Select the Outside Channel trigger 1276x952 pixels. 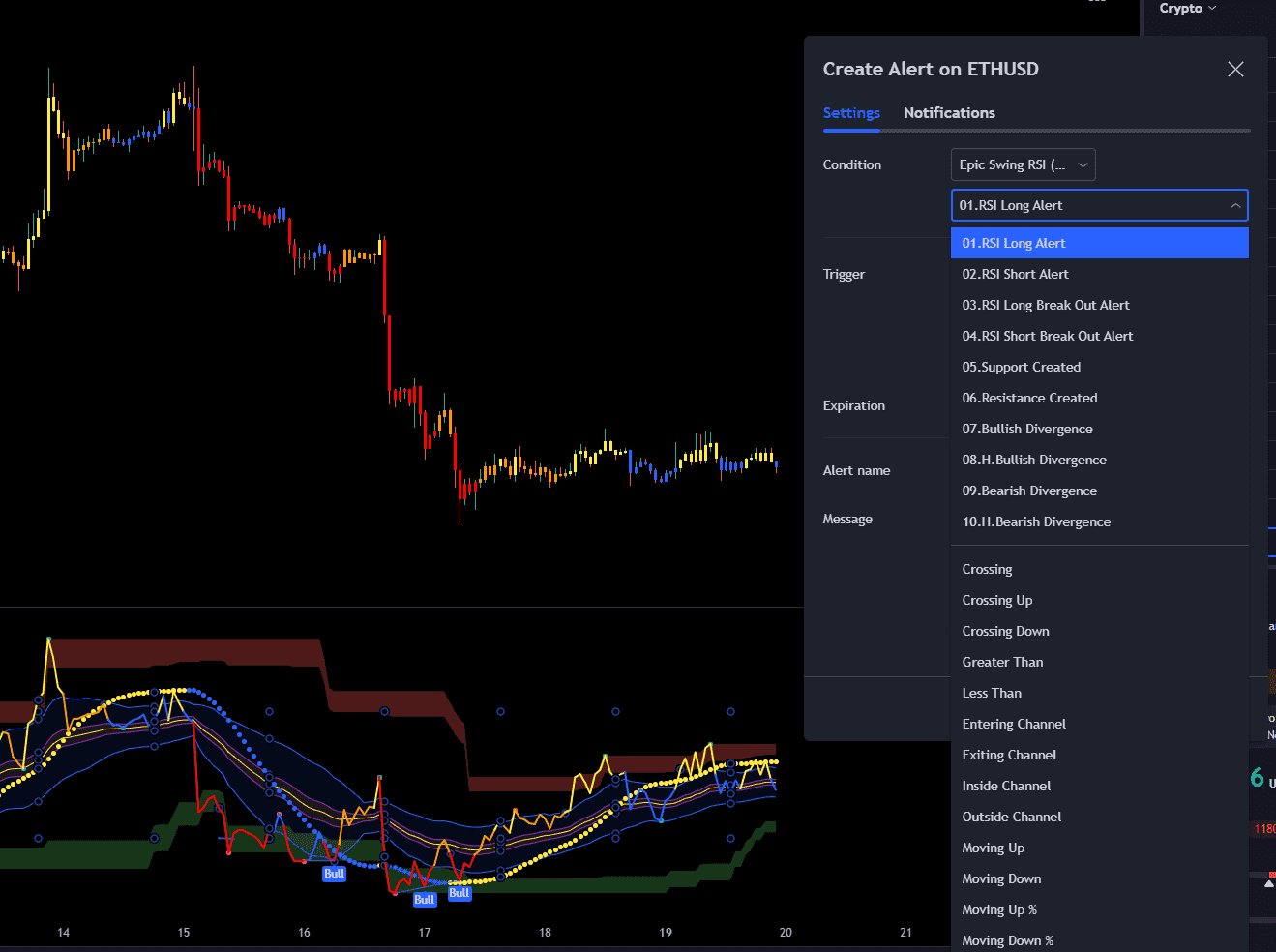point(1011,817)
